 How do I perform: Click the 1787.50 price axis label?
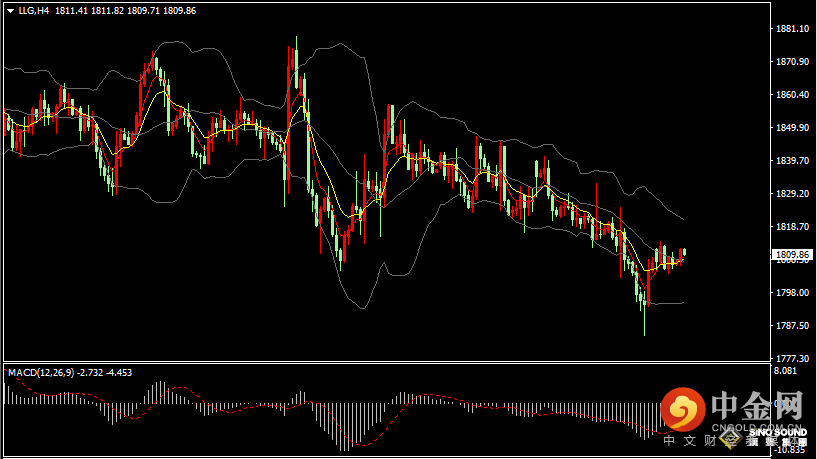point(793,326)
